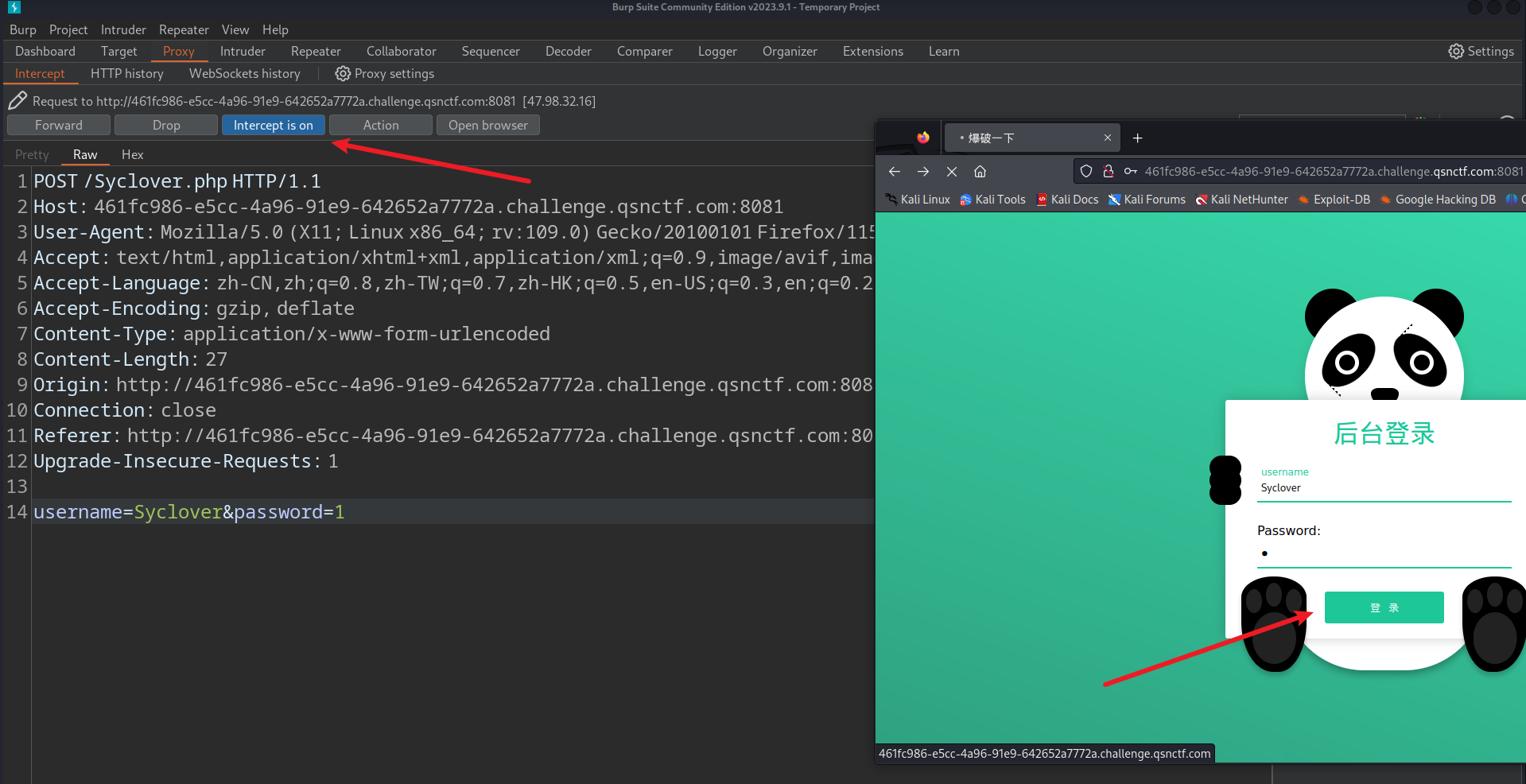Open the Organizer tab
This screenshot has height=784, width=1526.
coord(790,51)
